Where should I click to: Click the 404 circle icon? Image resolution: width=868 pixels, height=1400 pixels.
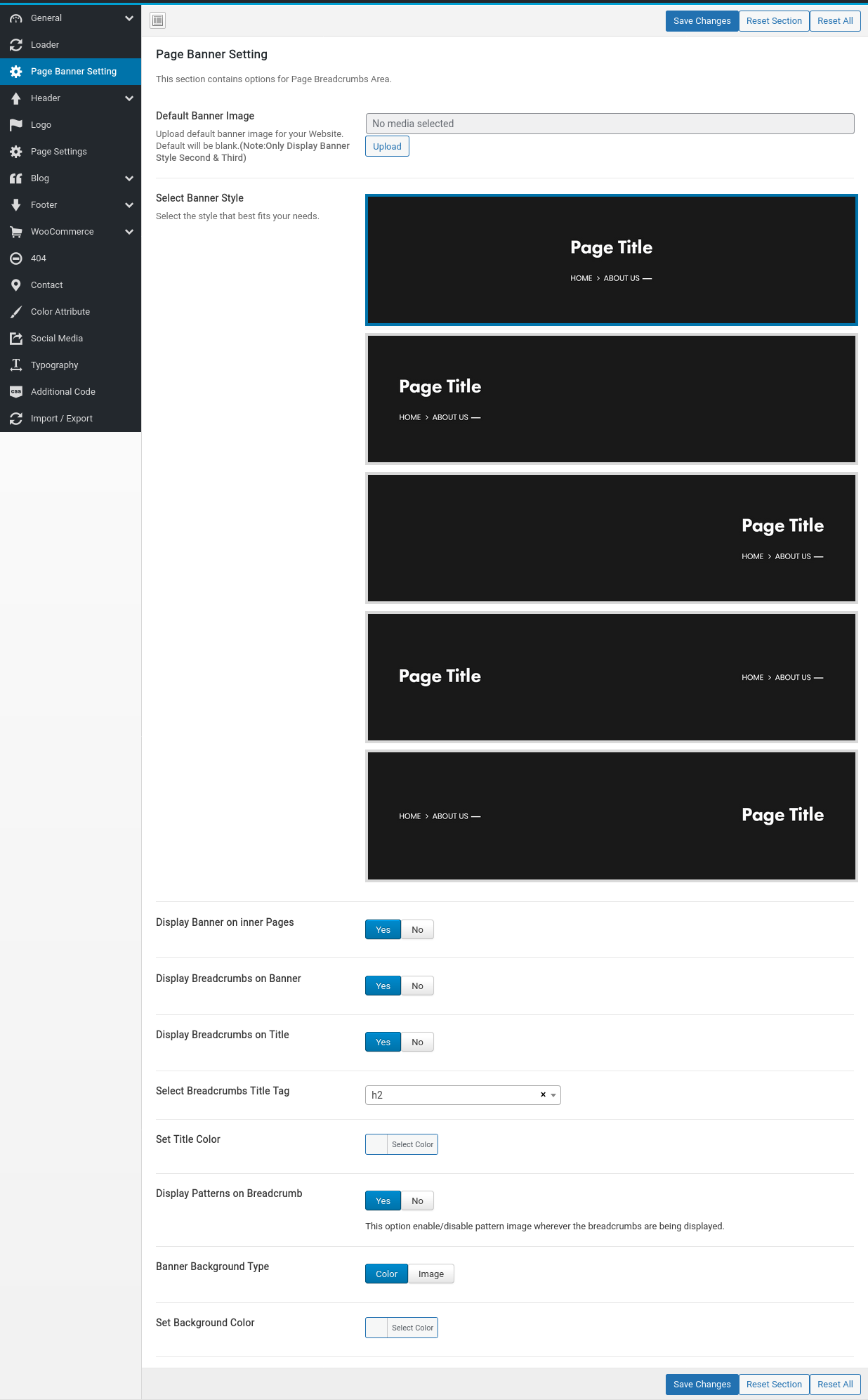[x=16, y=259]
